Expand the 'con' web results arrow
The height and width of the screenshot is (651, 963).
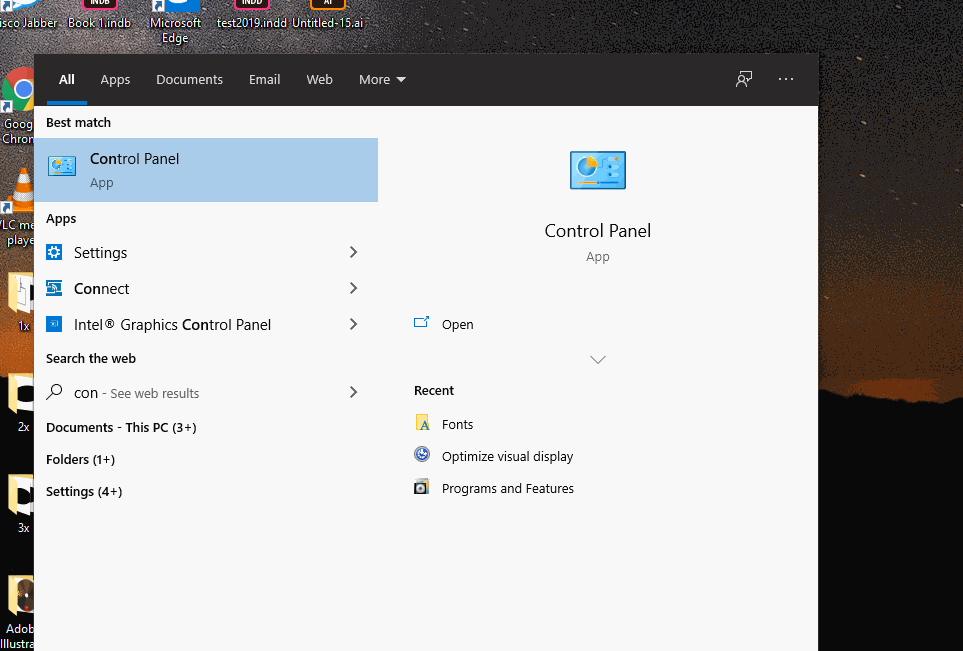point(353,392)
